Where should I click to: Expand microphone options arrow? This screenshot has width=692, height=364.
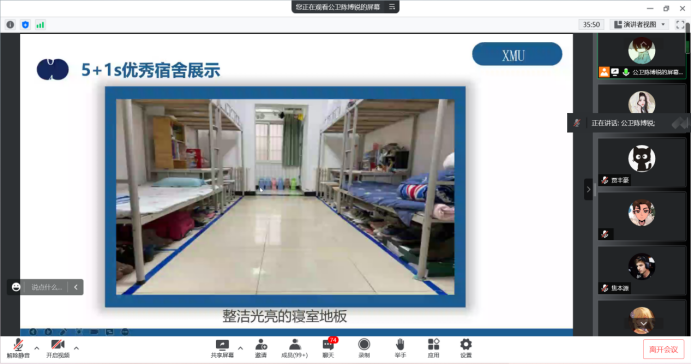coord(37,348)
